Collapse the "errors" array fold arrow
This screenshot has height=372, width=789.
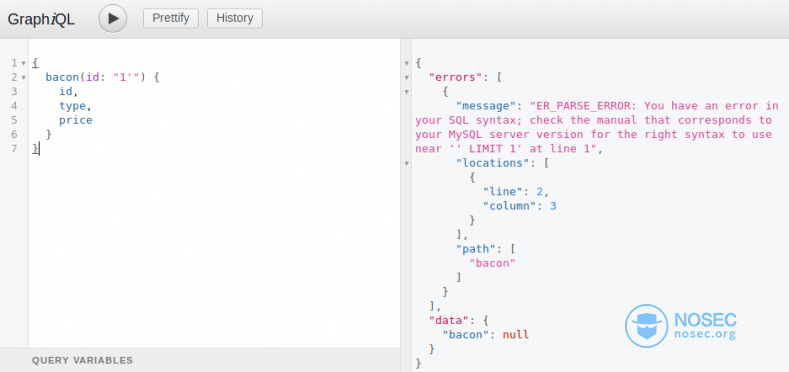tap(407, 78)
